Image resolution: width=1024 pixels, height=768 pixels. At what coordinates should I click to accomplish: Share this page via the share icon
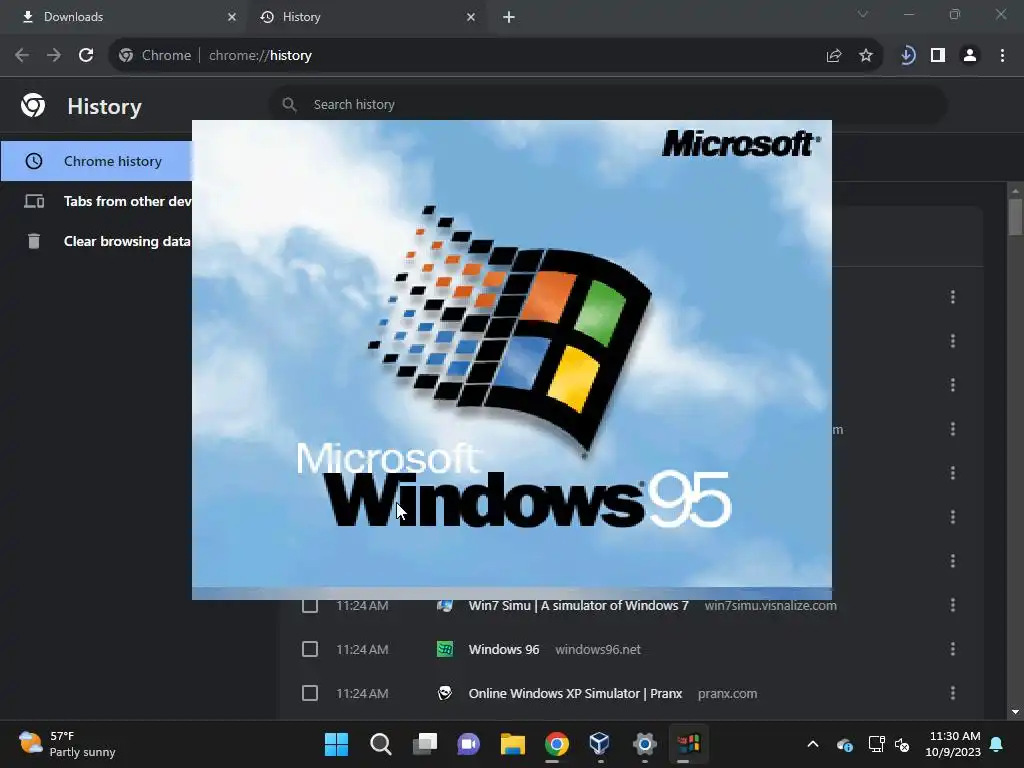click(x=834, y=56)
